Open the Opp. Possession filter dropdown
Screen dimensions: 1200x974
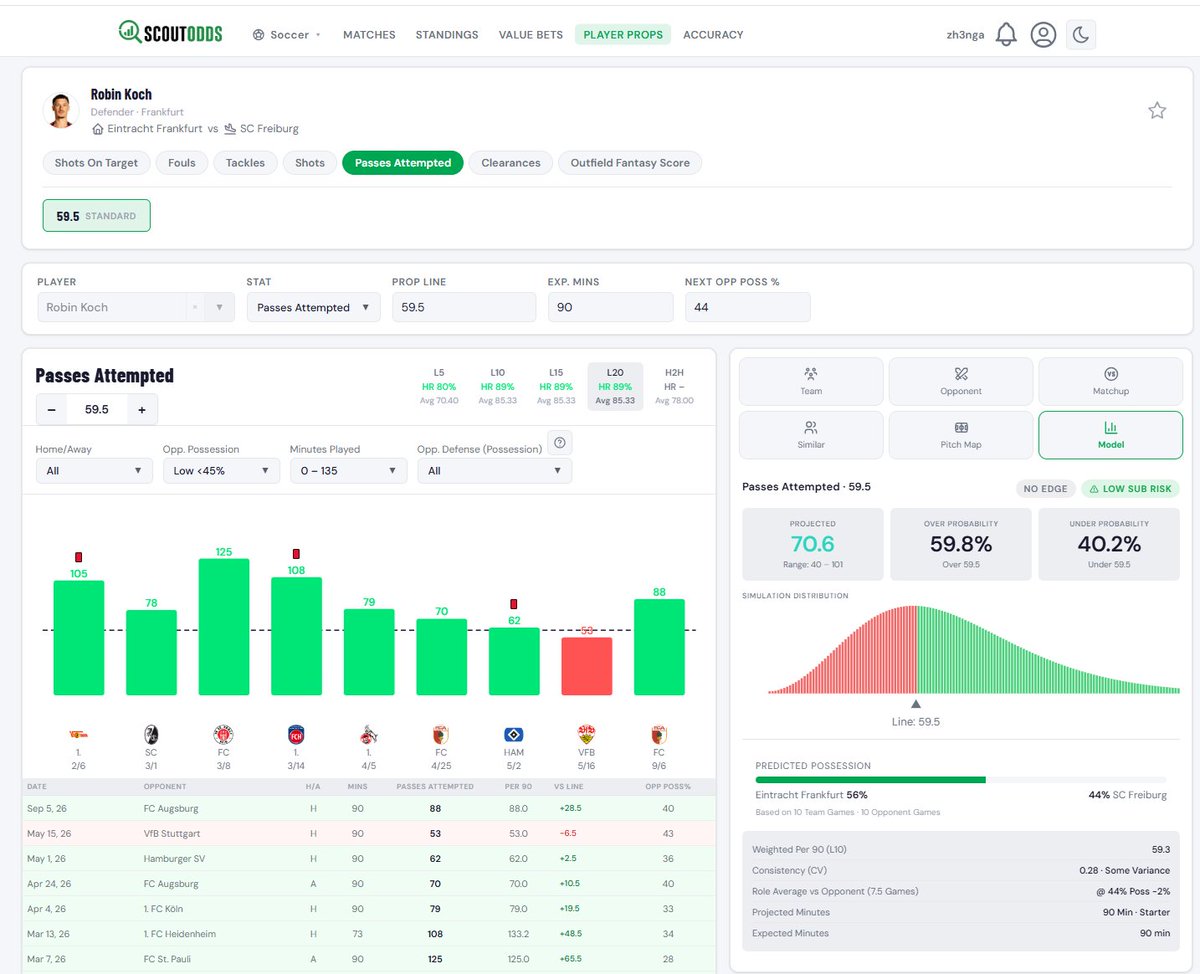221,470
